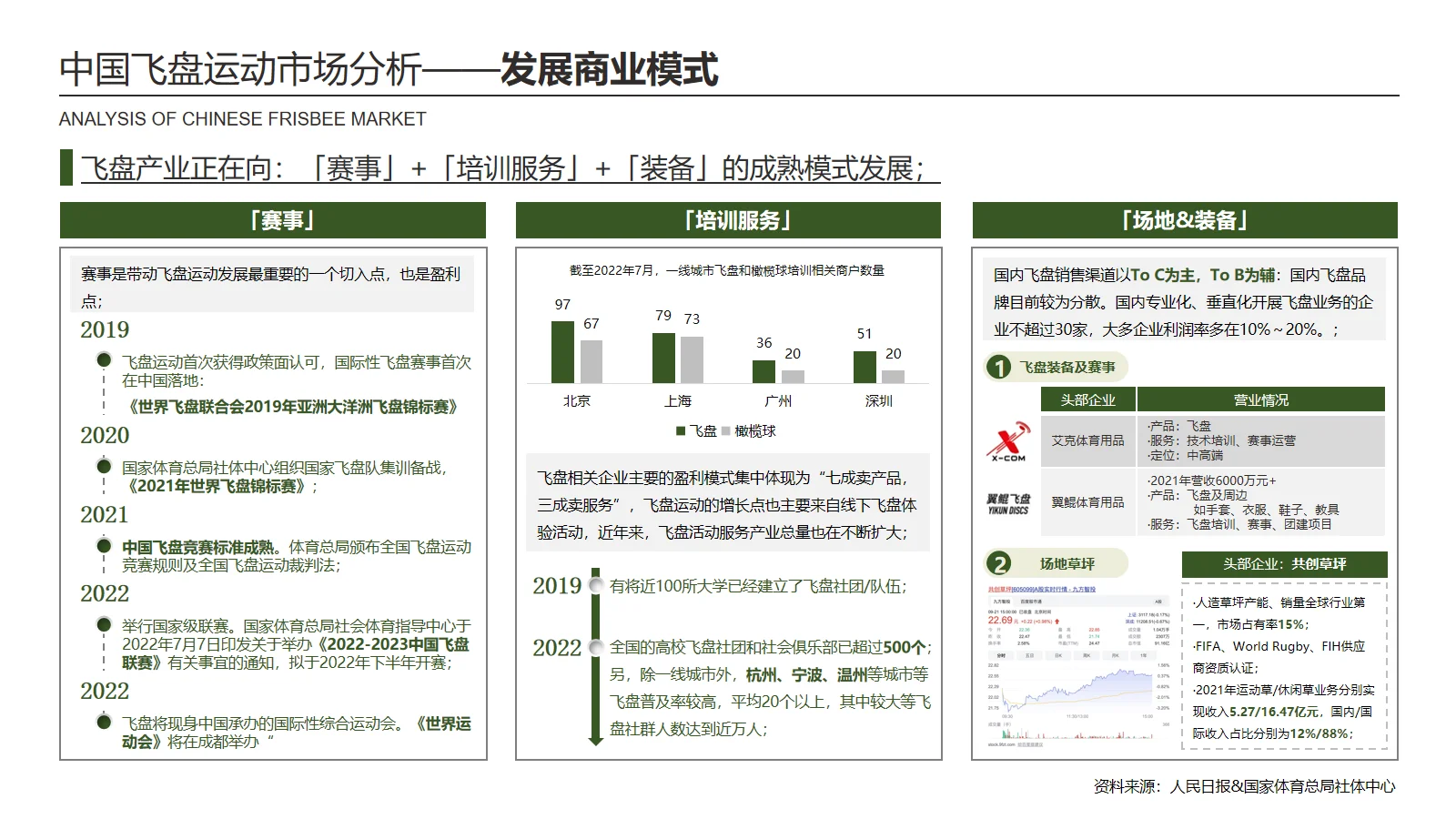Select the 1年 chart period option
Viewport: 1456px width, 819px height.
[1143, 655]
